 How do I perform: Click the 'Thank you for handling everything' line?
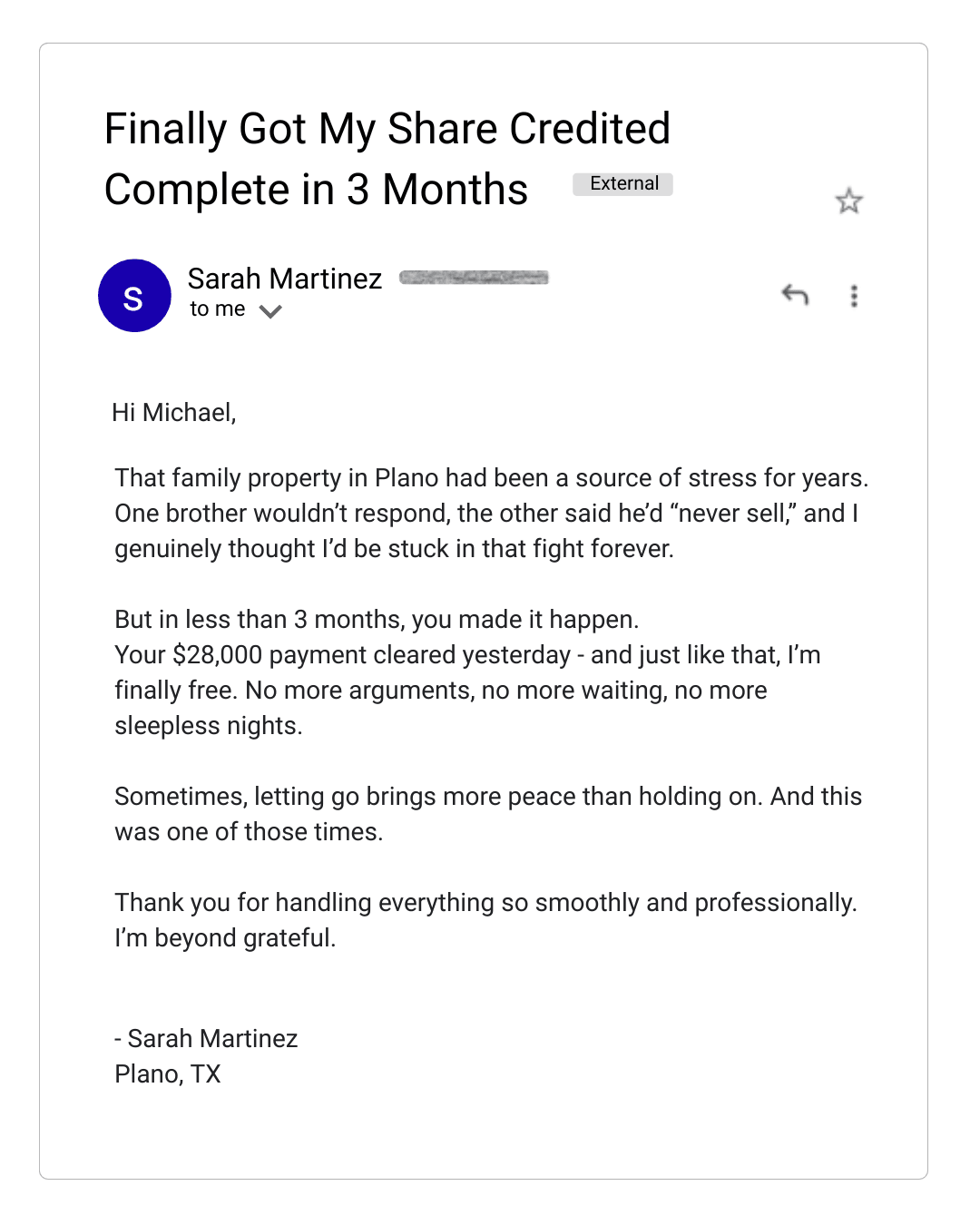(485, 903)
